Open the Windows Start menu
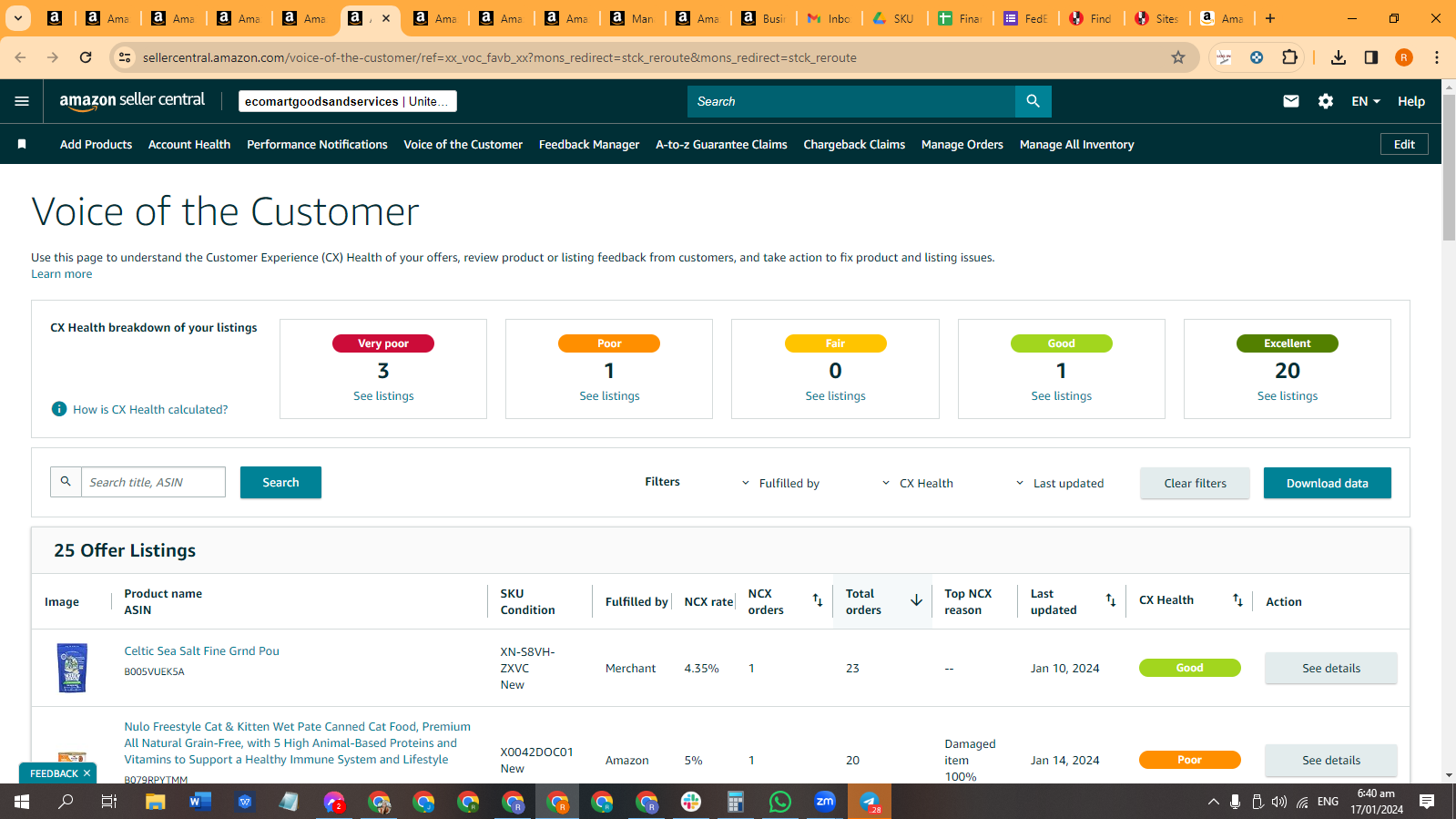 tap(22, 802)
